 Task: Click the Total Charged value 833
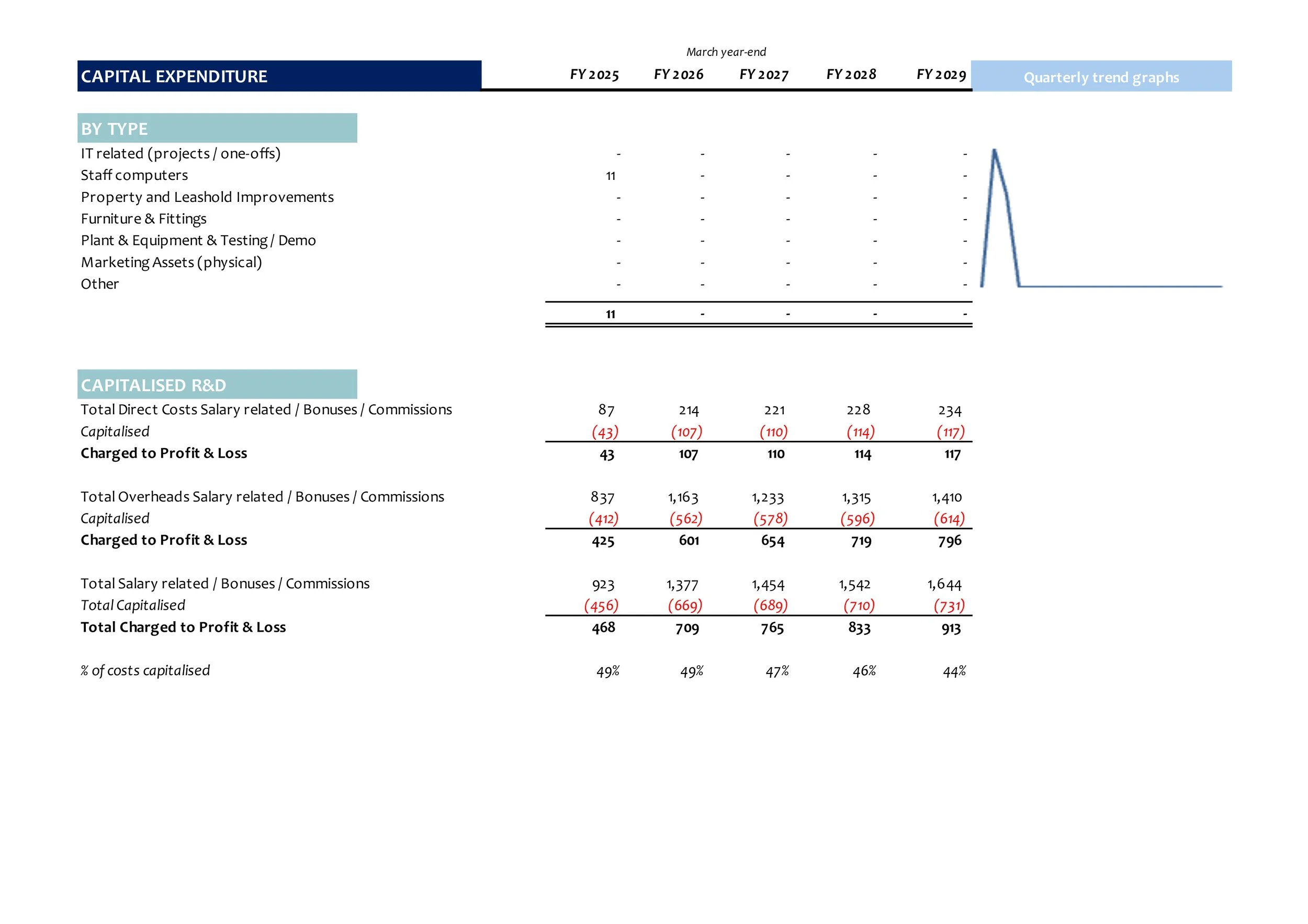pyautogui.click(x=859, y=628)
